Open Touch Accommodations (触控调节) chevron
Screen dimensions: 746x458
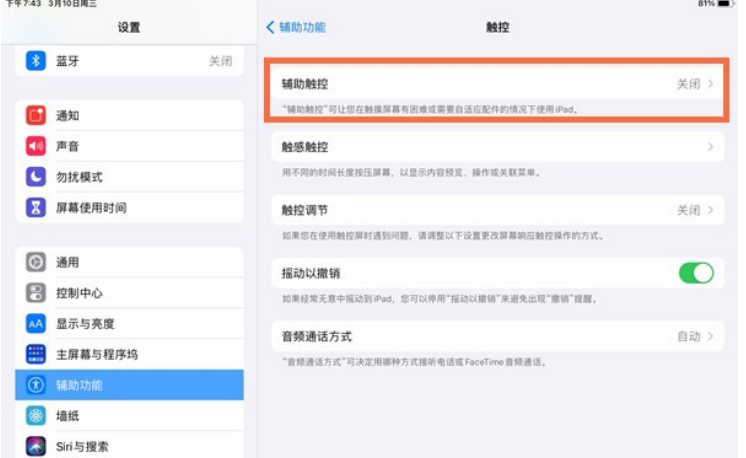point(711,211)
